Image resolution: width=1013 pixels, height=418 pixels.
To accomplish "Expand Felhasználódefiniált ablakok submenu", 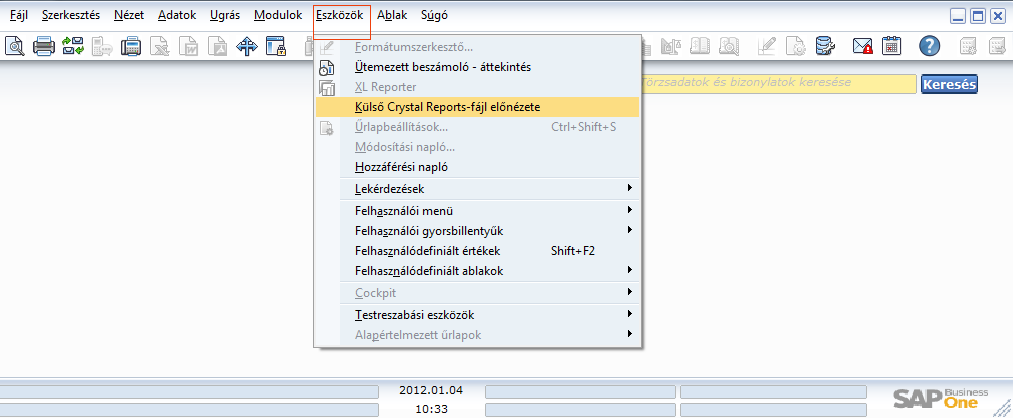I will point(477,271).
